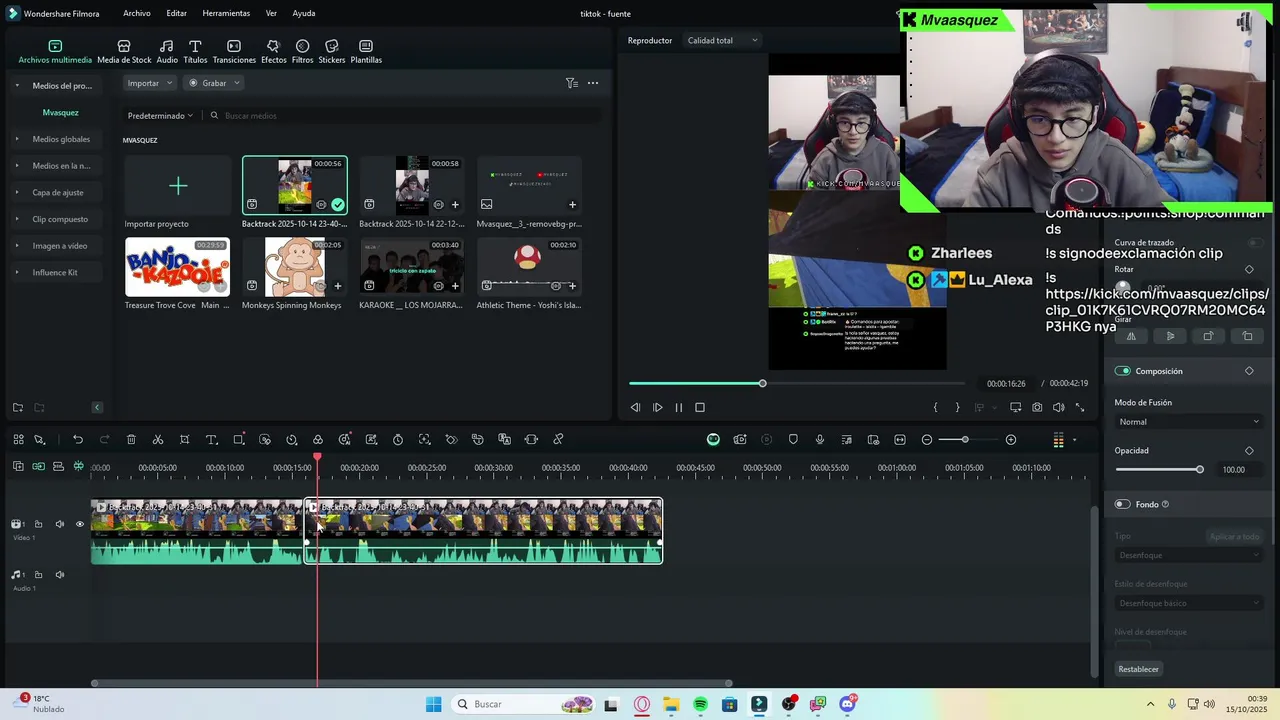Expand the preview to fullscreen
This screenshot has width=1280, height=720.
click(1080, 408)
